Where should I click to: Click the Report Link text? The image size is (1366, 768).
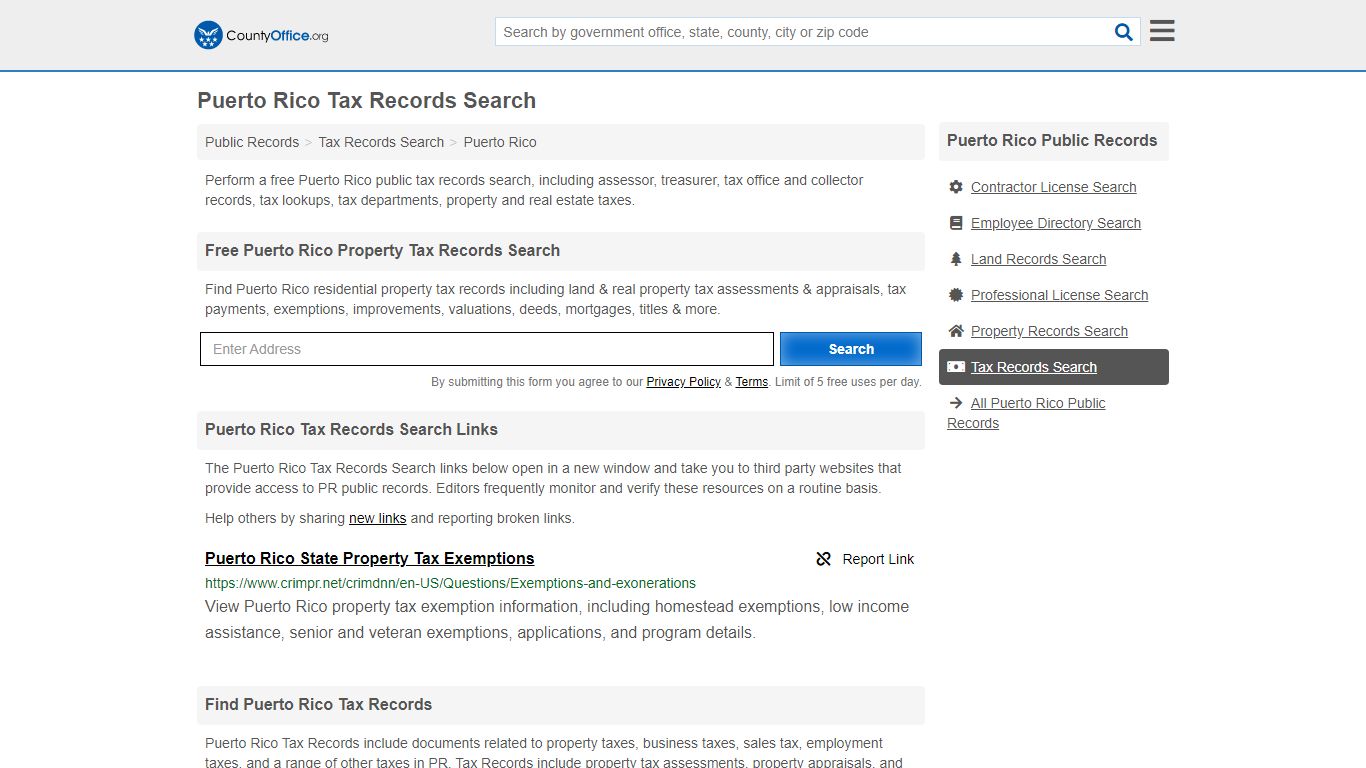coord(878,559)
